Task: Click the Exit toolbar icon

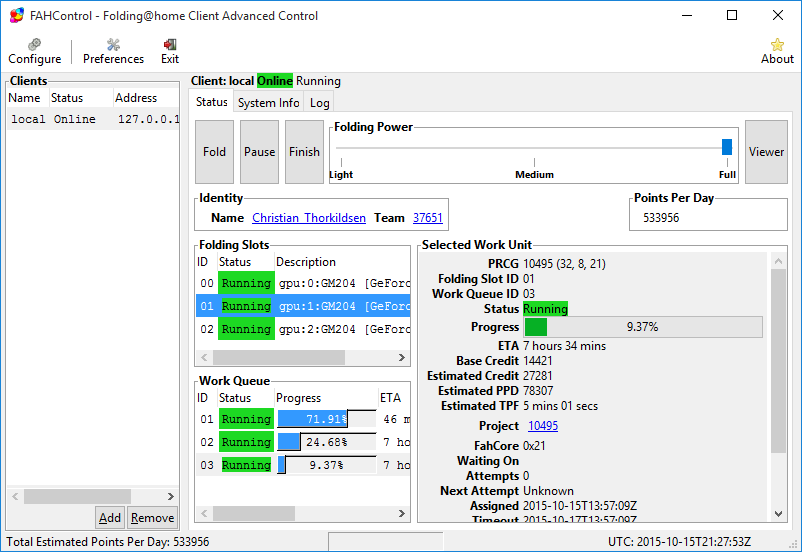Action: (170, 51)
